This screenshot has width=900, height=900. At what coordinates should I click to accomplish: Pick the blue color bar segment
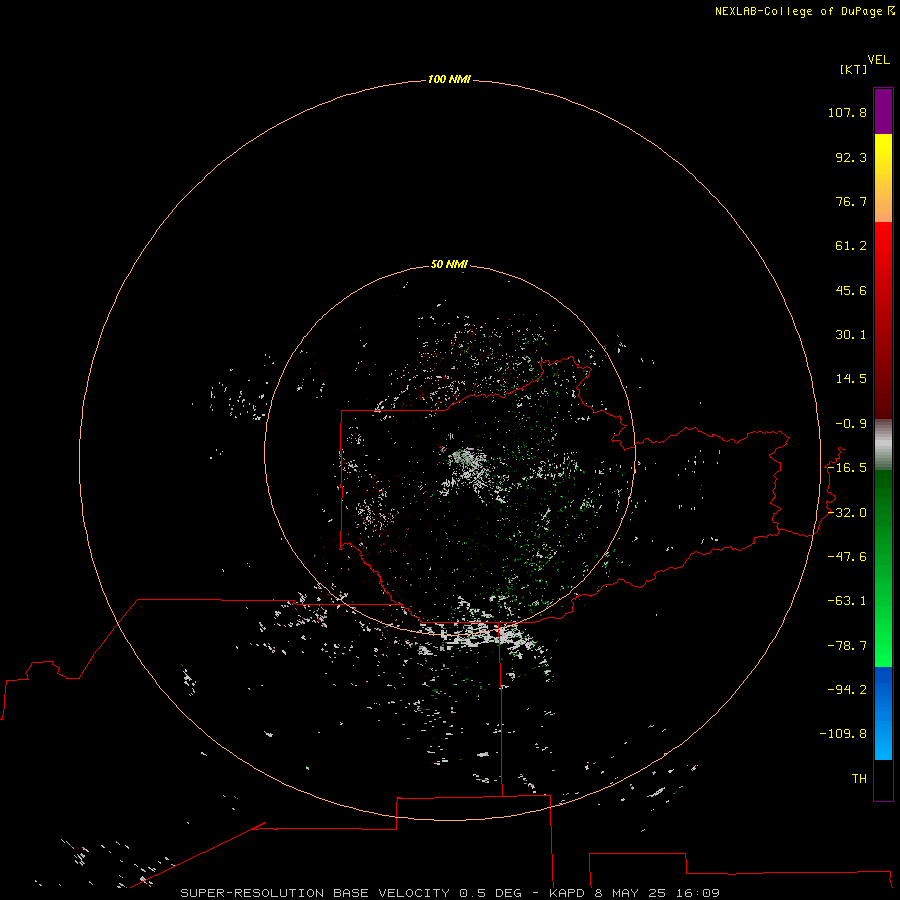(x=883, y=713)
